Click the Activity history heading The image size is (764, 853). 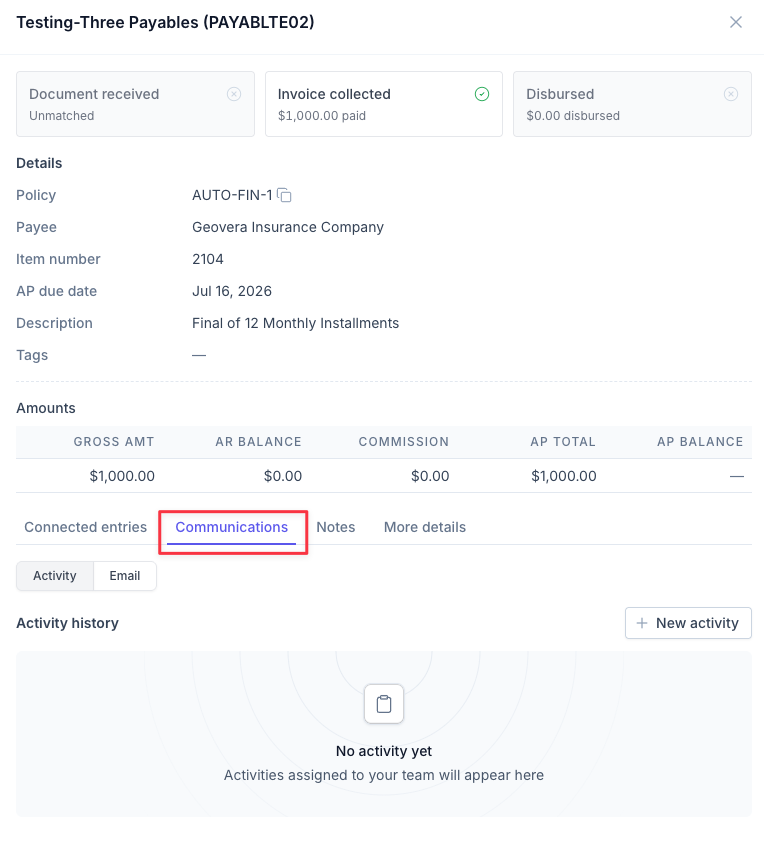point(67,623)
